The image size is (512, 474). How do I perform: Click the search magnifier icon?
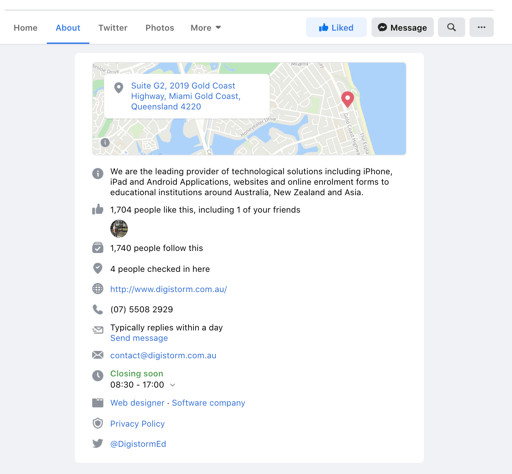tap(451, 27)
